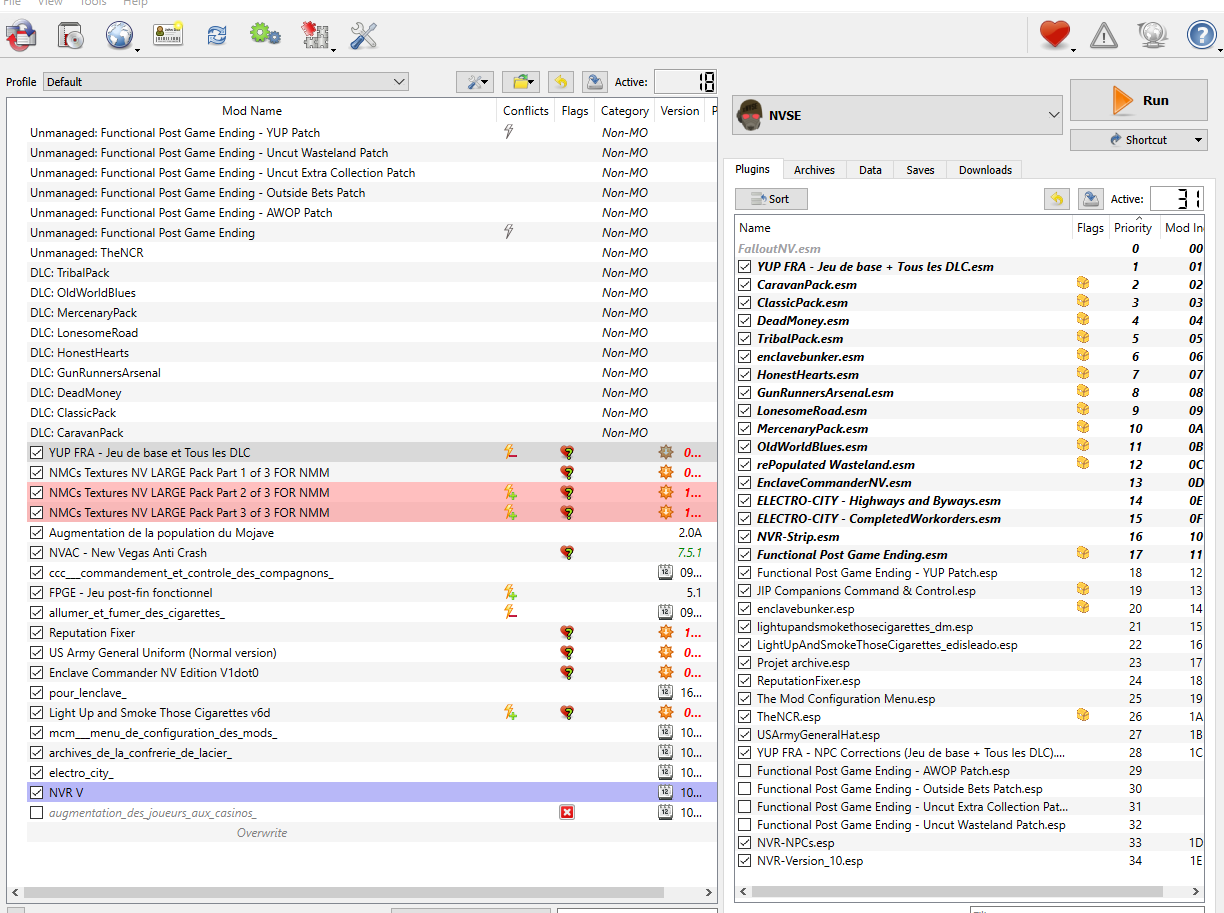Screen dimensions: 1224x913
Task: Uncheck the DeadMoney.esm plugin checkbox
Action: (x=745, y=320)
